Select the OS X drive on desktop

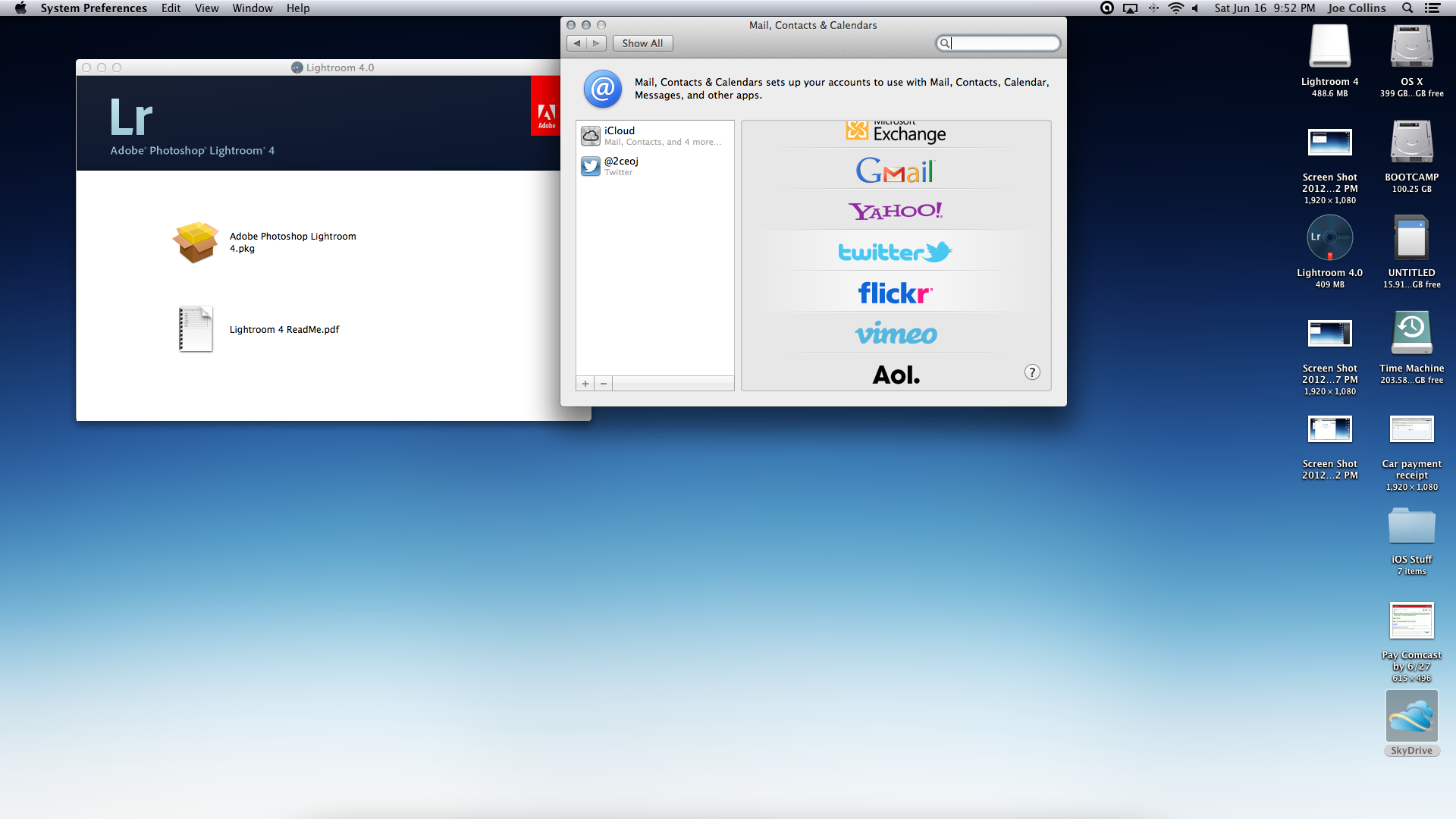coord(1411,47)
